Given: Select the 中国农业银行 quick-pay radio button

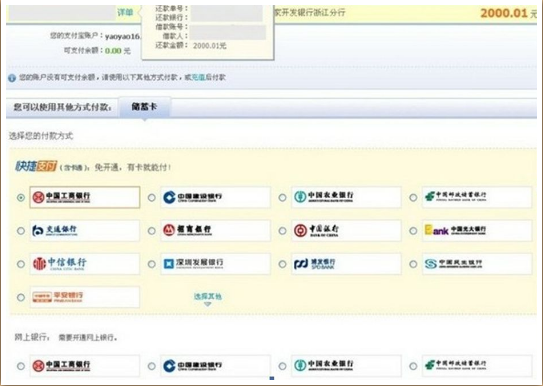Looking at the screenshot, I should tap(283, 197).
